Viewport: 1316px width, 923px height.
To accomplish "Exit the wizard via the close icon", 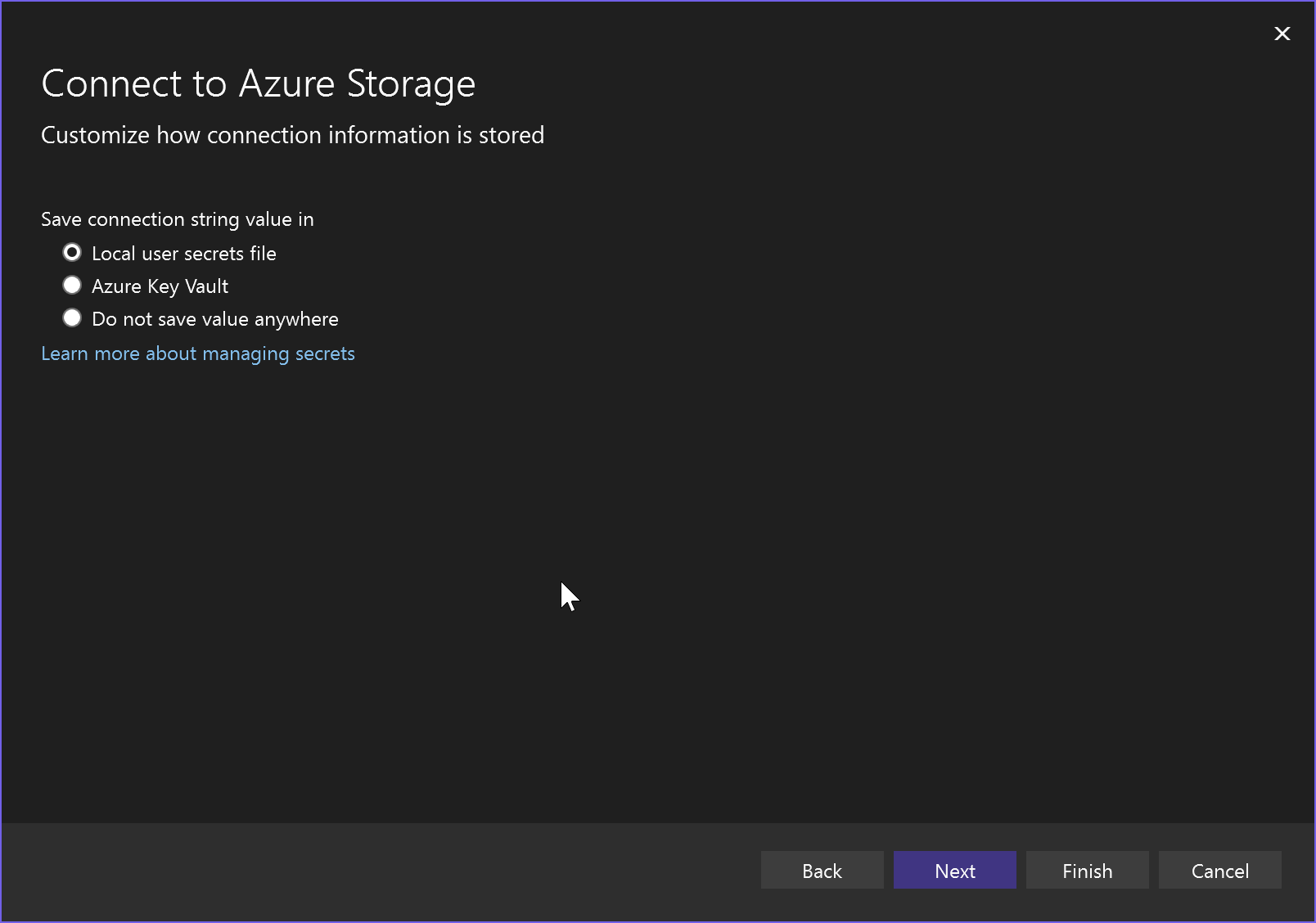I will click(1282, 34).
